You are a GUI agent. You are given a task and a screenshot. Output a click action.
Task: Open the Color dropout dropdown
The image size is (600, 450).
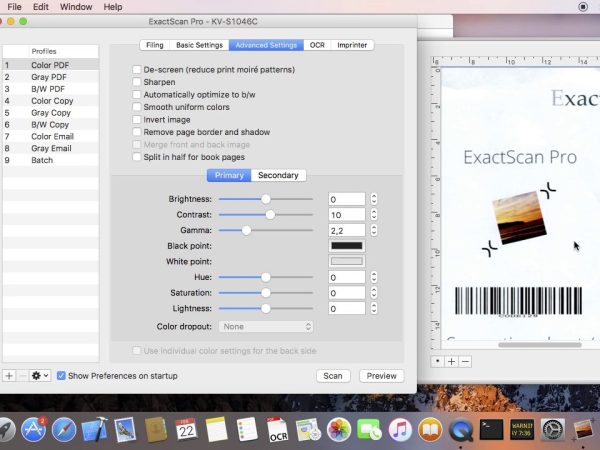coord(266,326)
